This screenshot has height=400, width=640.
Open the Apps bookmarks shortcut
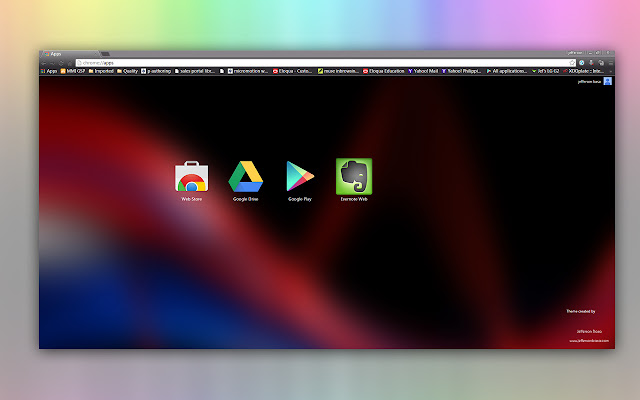click(49, 71)
